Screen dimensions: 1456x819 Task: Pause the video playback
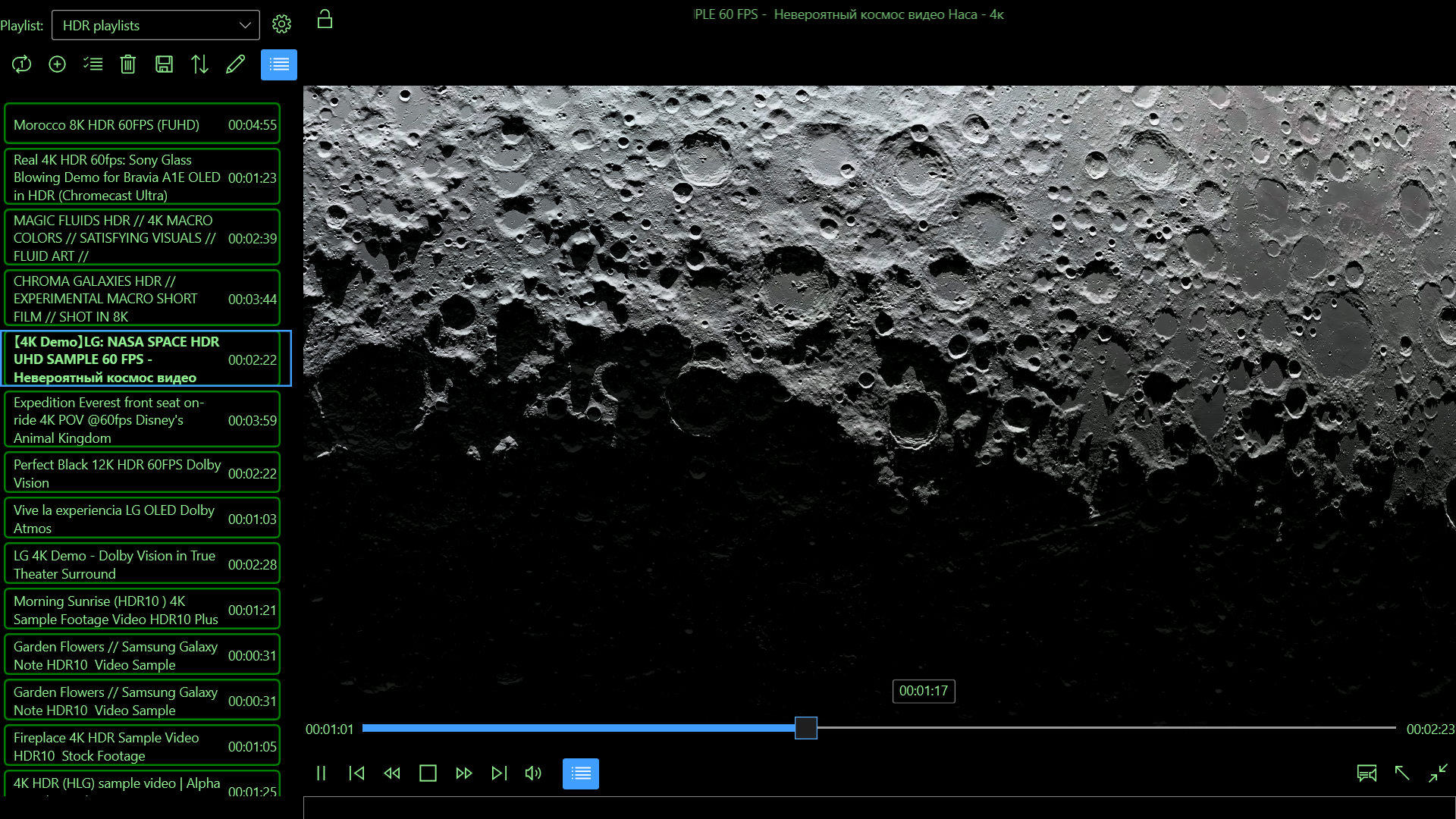(x=321, y=773)
